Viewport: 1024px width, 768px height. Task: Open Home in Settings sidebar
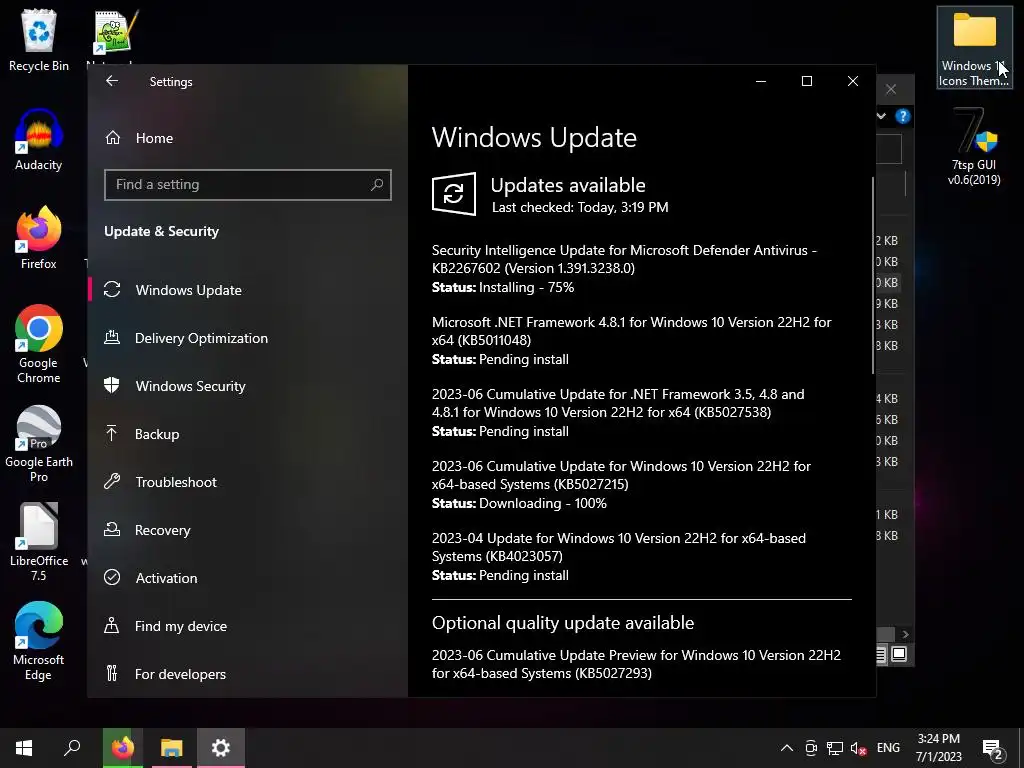[154, 138]
